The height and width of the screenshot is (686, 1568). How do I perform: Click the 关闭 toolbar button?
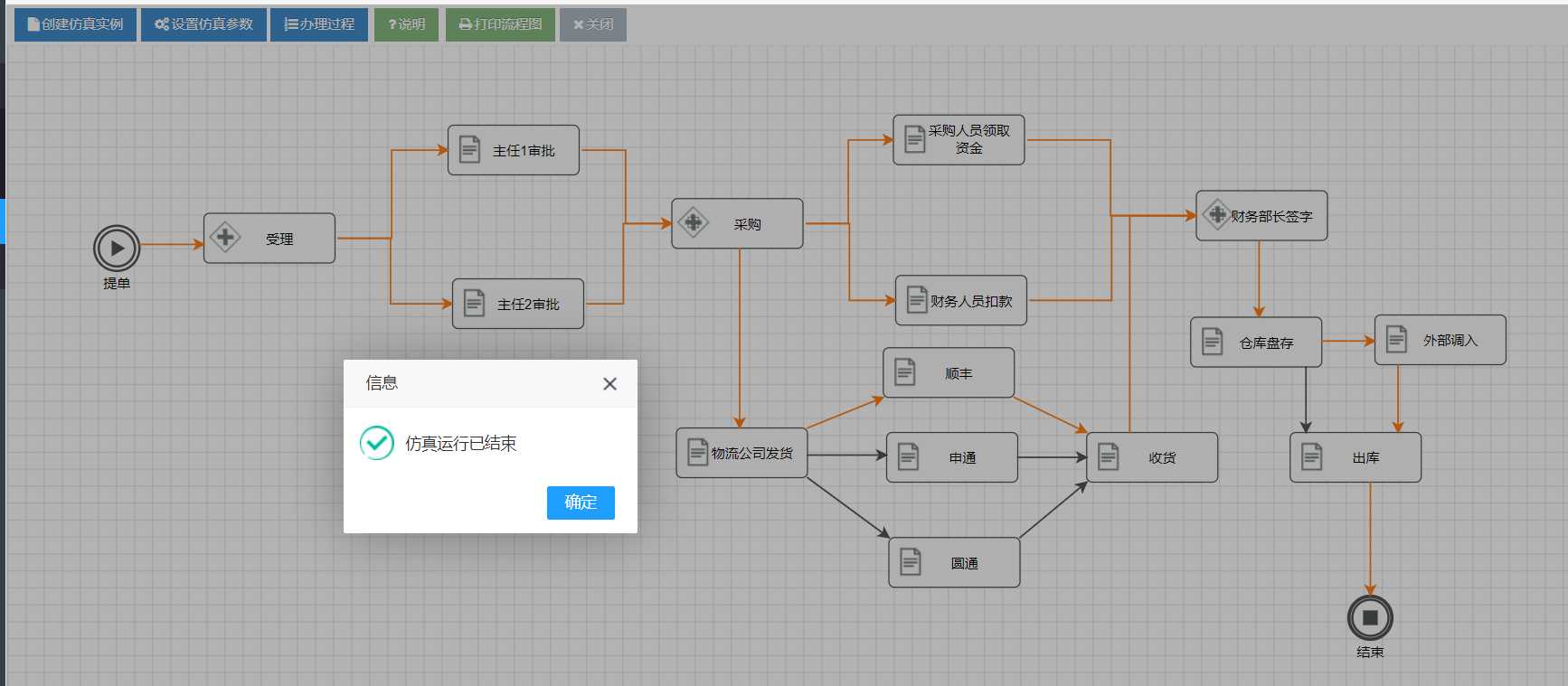tap(593, 24)
